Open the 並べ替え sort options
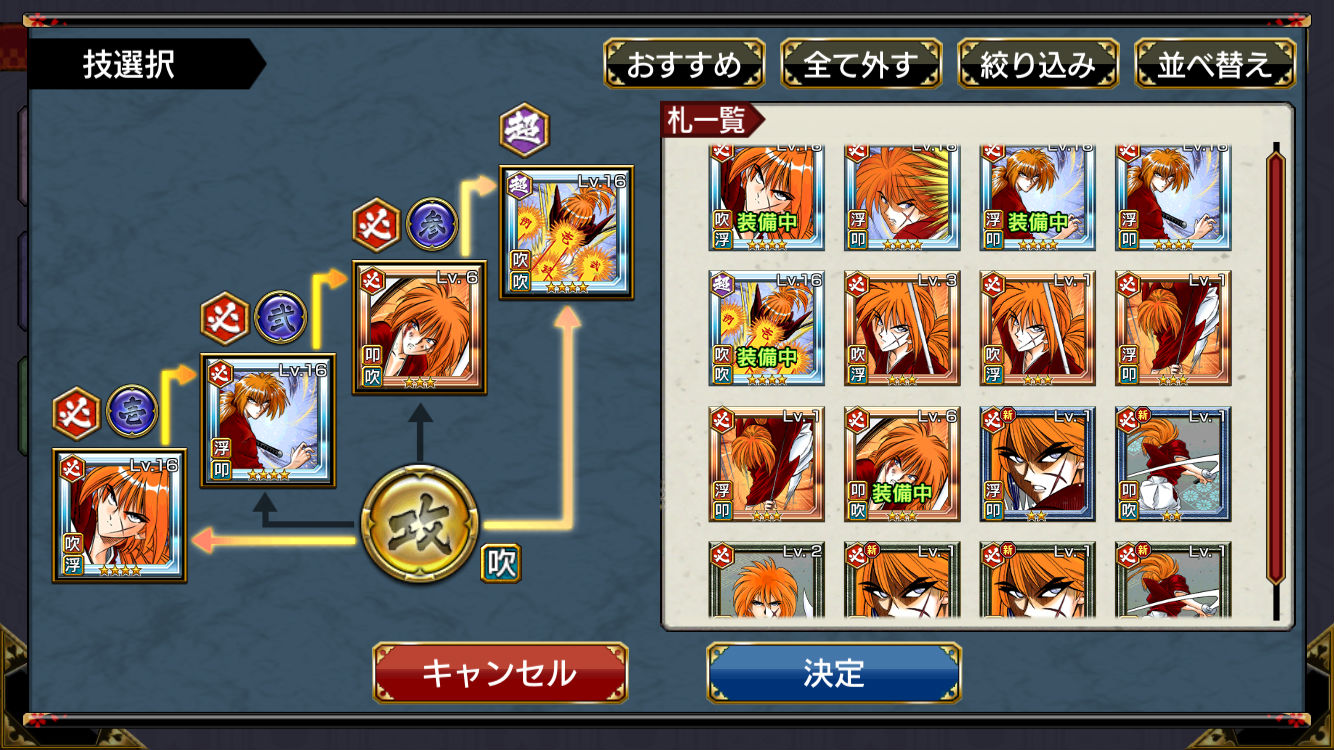 tap(1215, 64)
